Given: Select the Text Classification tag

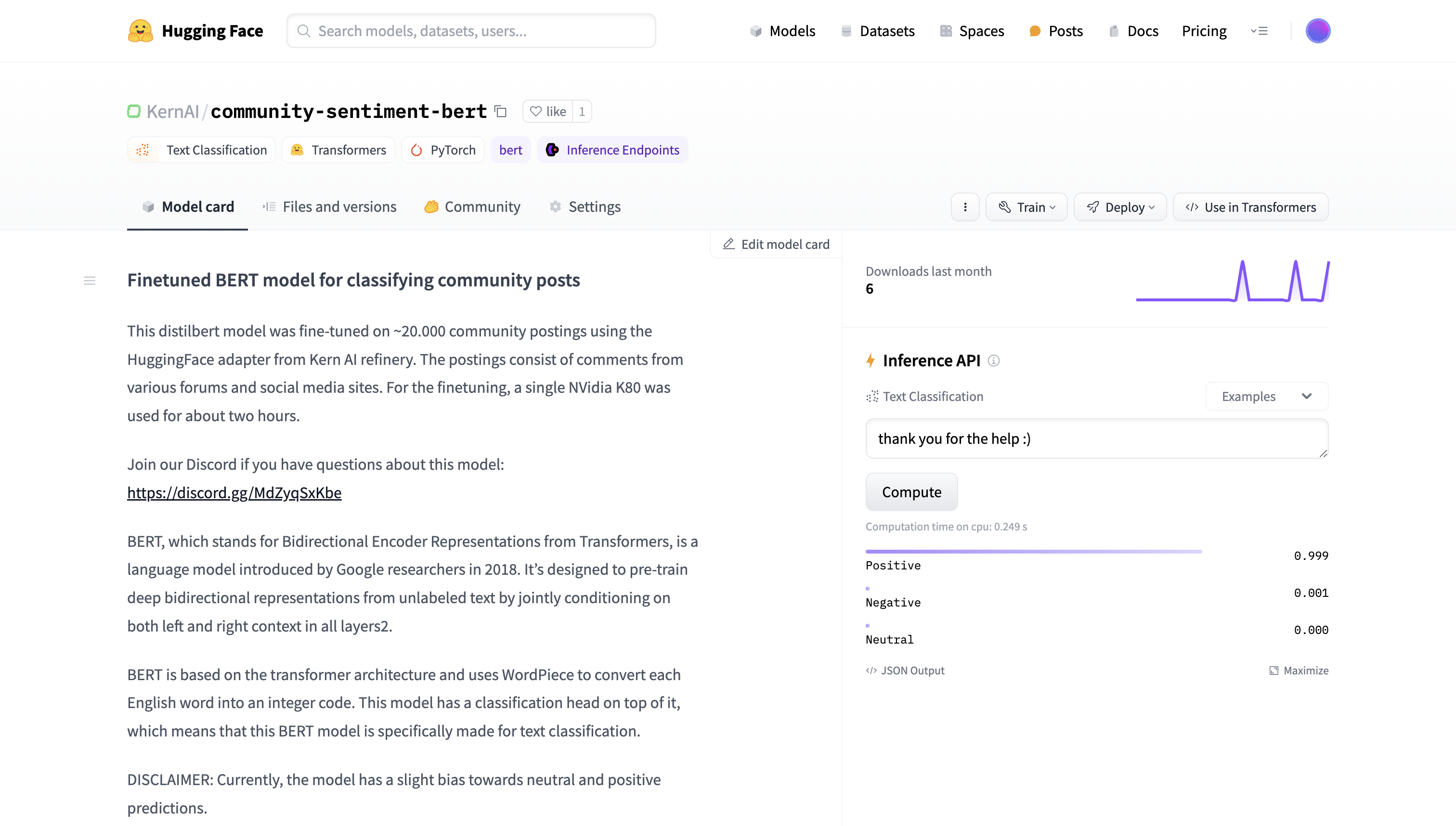Looking at the screenshot, I should (x=201, y=150).
